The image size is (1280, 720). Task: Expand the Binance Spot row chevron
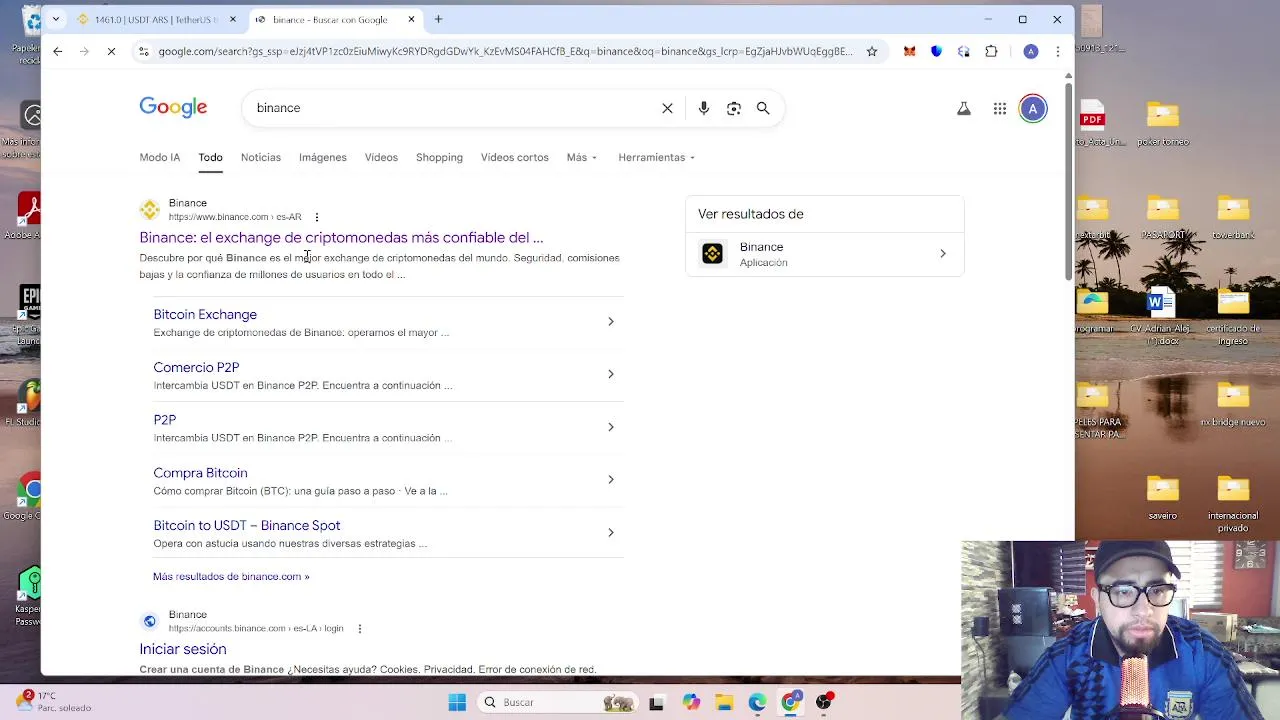tap(610, 532)
